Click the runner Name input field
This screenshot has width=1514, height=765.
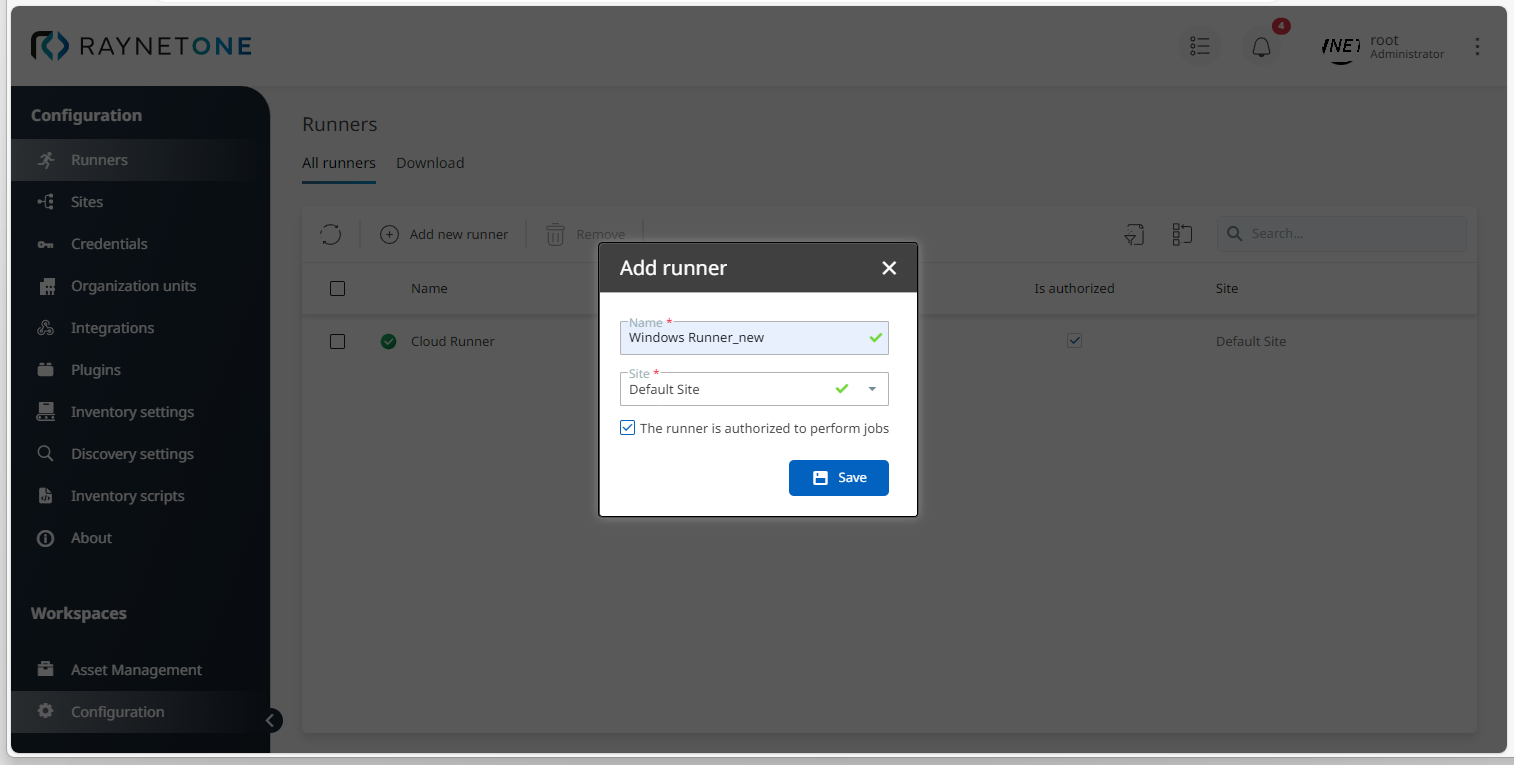(x=745, y=338)
